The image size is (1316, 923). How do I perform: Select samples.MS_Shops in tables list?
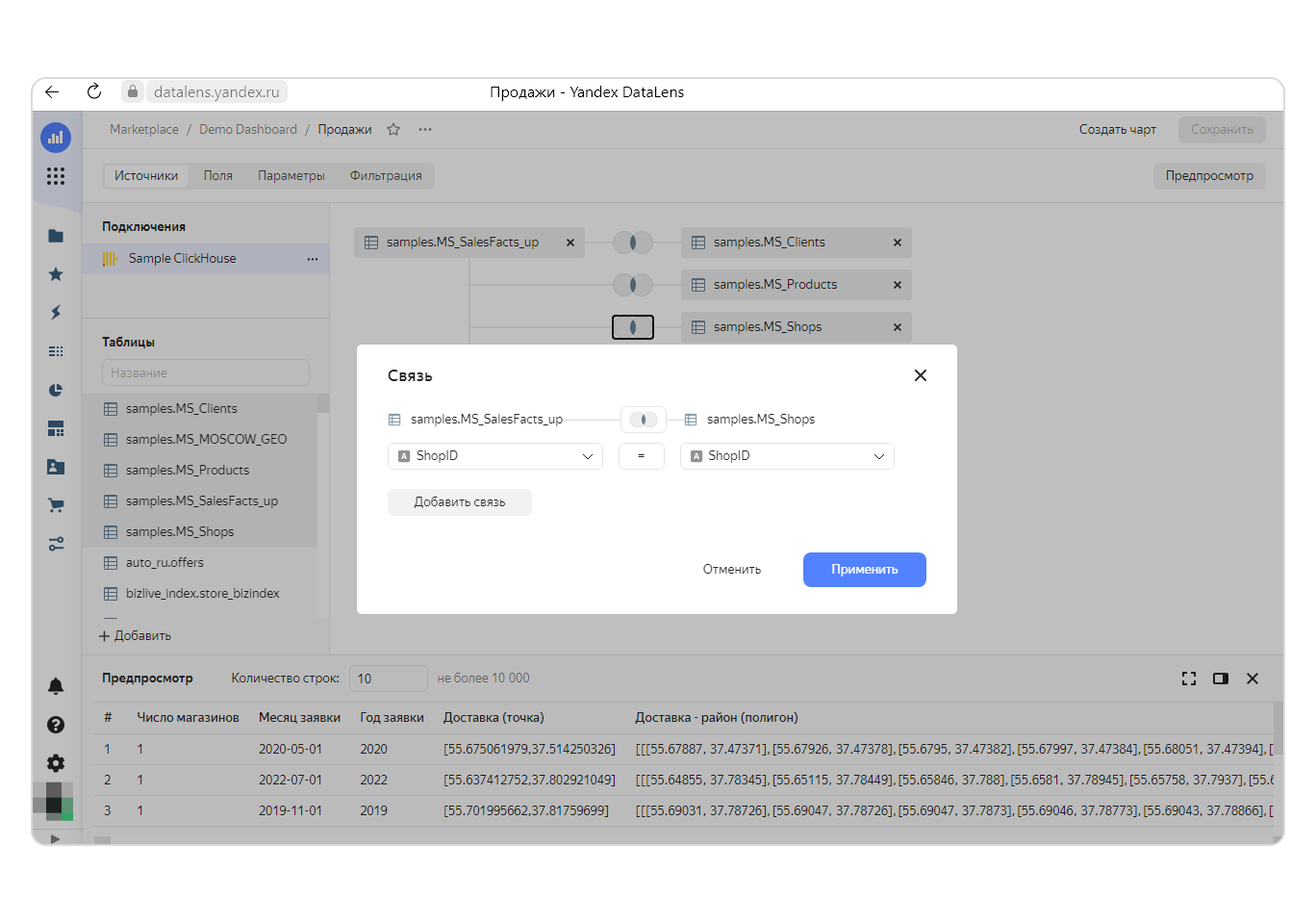200,532
